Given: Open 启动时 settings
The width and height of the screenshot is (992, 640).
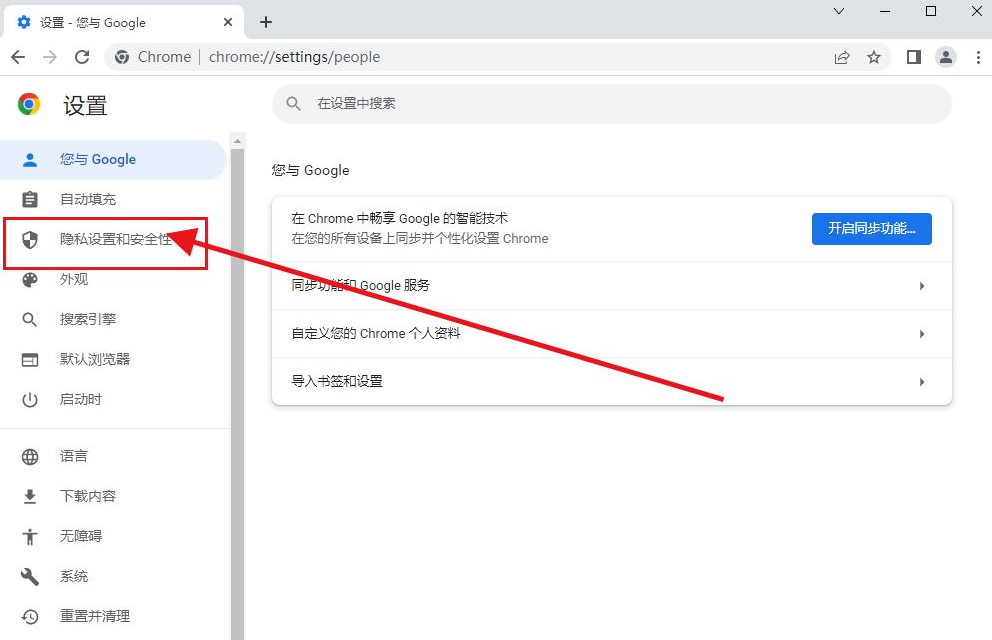Looking at the screenshot, I should [114, 400].
